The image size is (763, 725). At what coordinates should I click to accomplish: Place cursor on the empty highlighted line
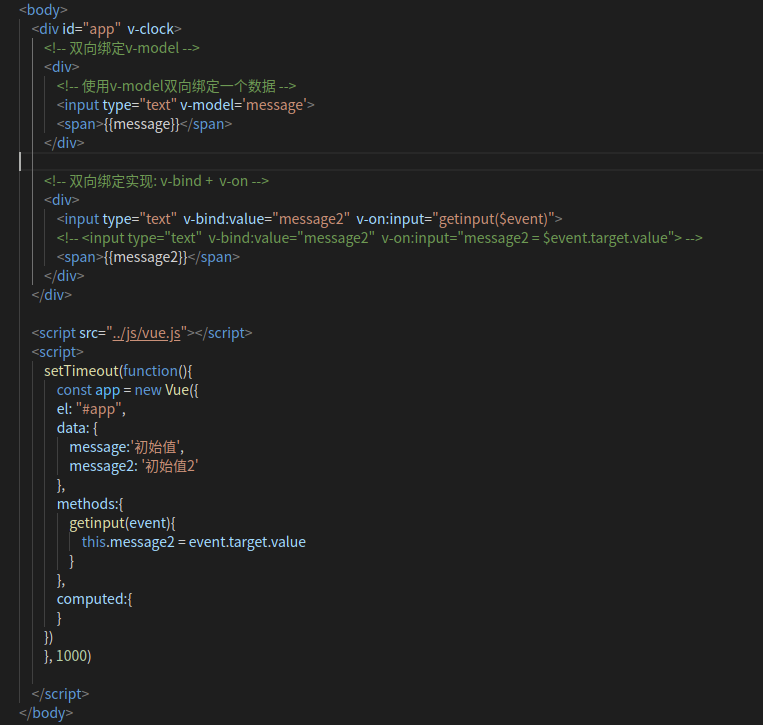point(391,162)
